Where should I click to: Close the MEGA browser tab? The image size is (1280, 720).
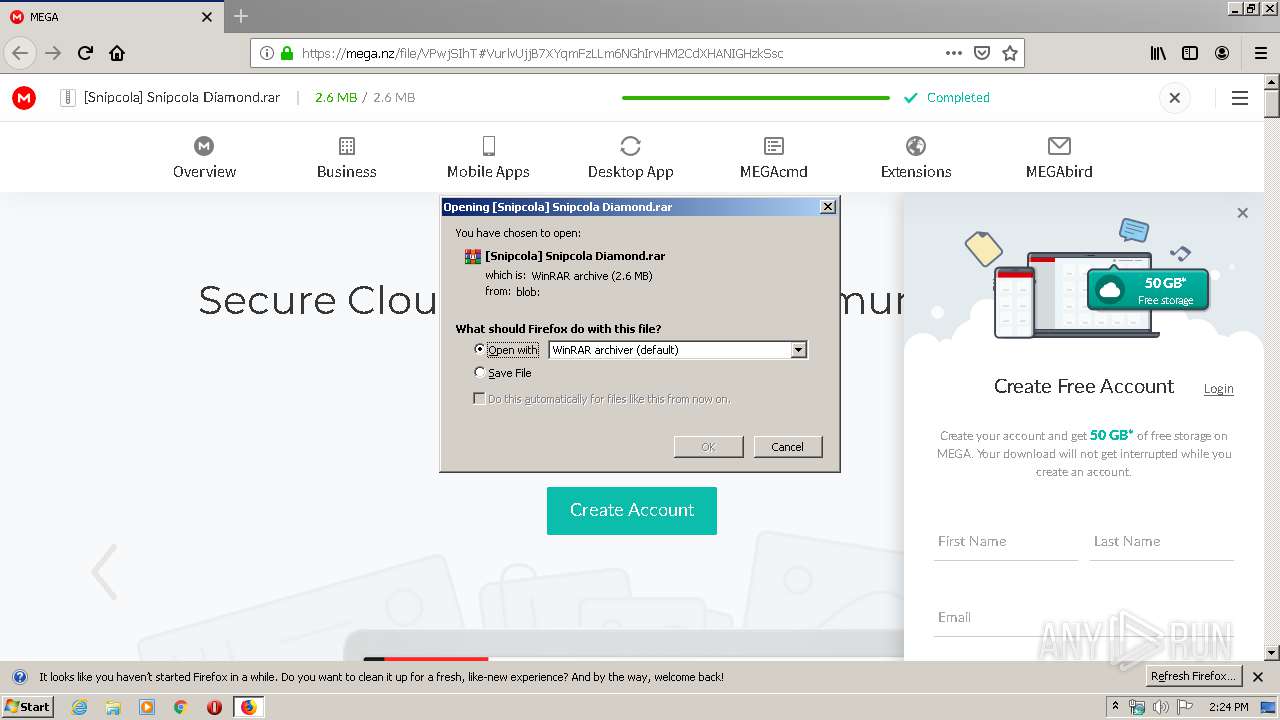[x=207, y=17]
